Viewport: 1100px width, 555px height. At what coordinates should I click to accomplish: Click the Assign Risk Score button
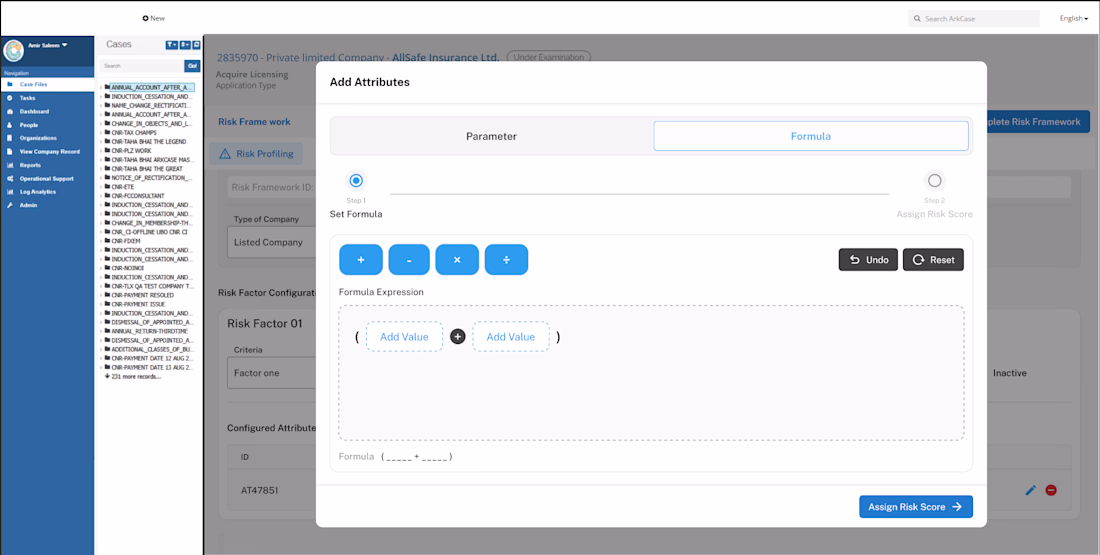click(x=915, y=507)
